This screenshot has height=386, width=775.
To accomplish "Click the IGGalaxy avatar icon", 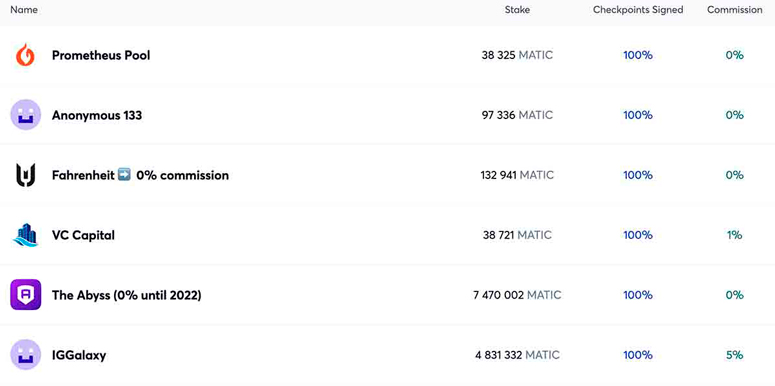I will (x=25, y=355).
